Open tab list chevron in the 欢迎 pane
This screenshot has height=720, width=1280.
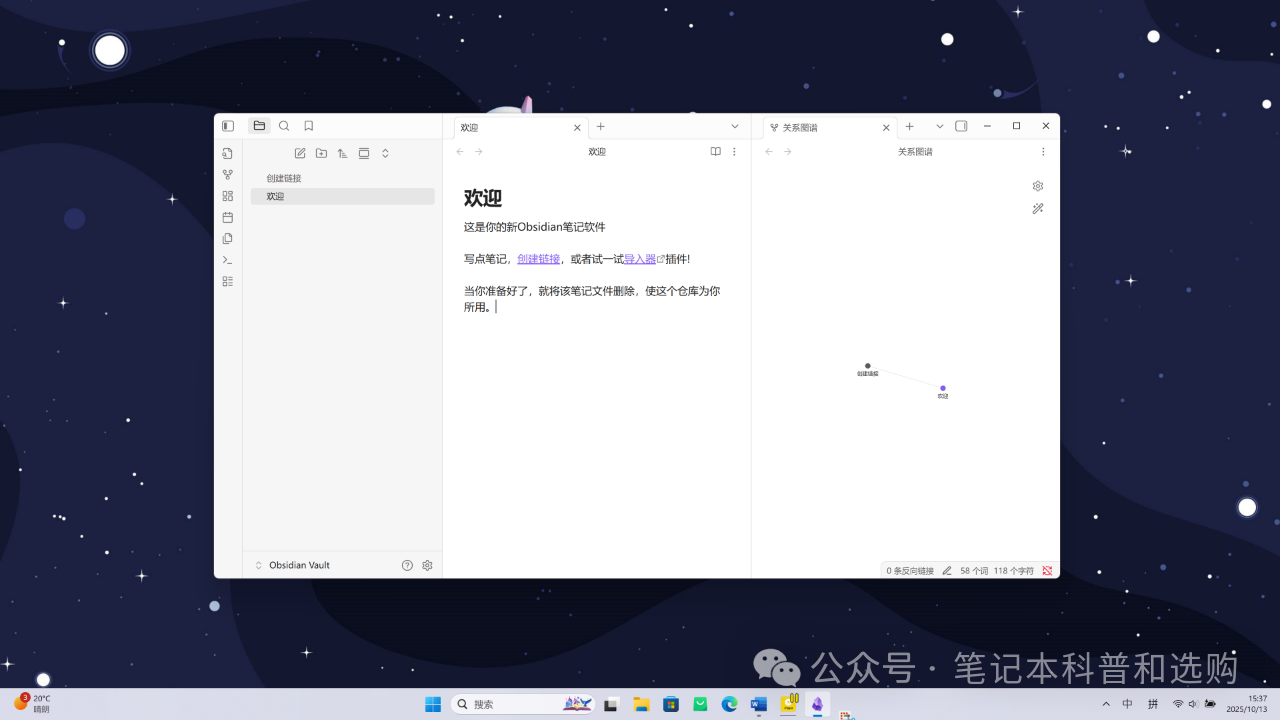point(735,127)
